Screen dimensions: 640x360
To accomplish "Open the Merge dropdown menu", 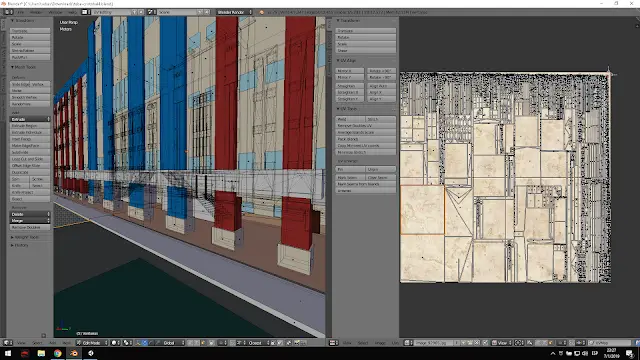I will (x=30, y=220).
